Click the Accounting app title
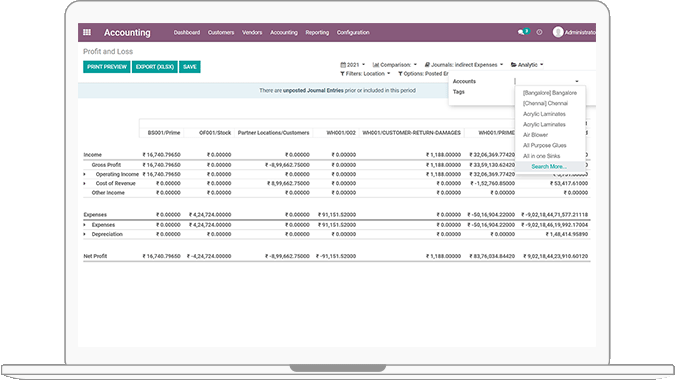This screenshot has width=675, height=380. pos(127,32)
